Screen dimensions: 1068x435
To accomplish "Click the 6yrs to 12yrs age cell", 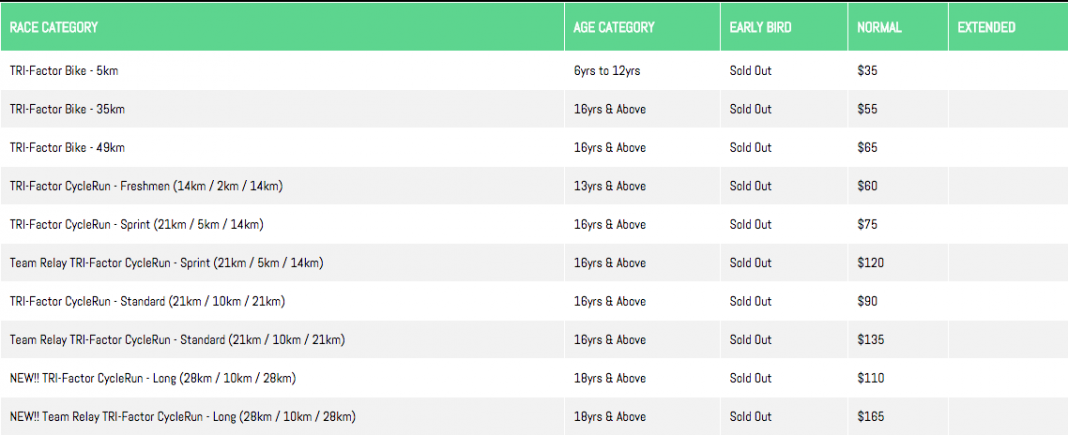I will [x=607, y=71].
